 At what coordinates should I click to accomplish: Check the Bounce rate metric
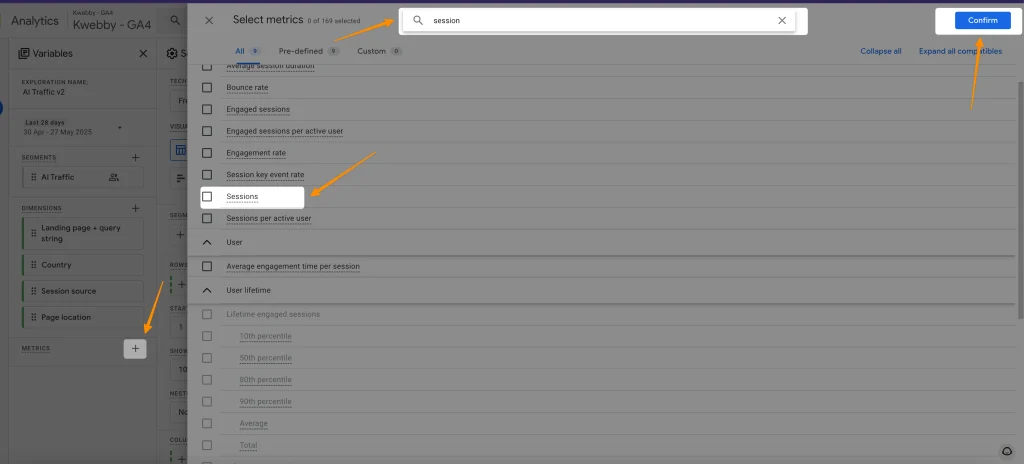(207, 88)
